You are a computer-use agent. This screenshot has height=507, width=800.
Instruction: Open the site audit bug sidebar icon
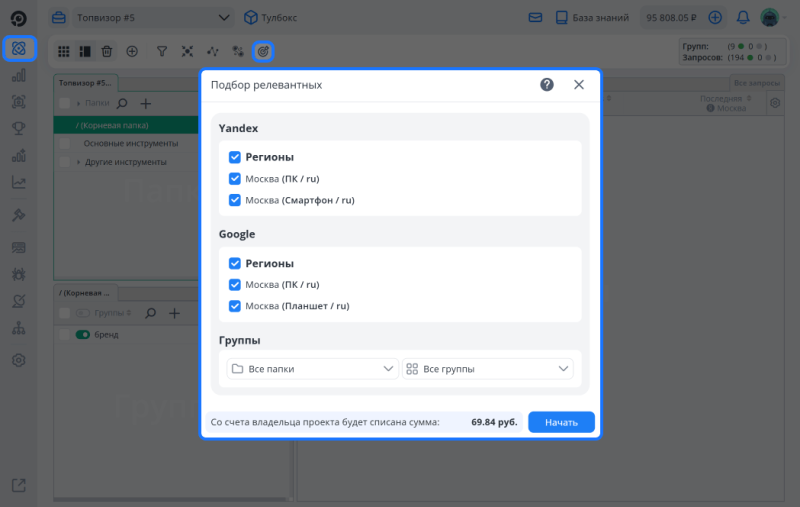point(19,274)
